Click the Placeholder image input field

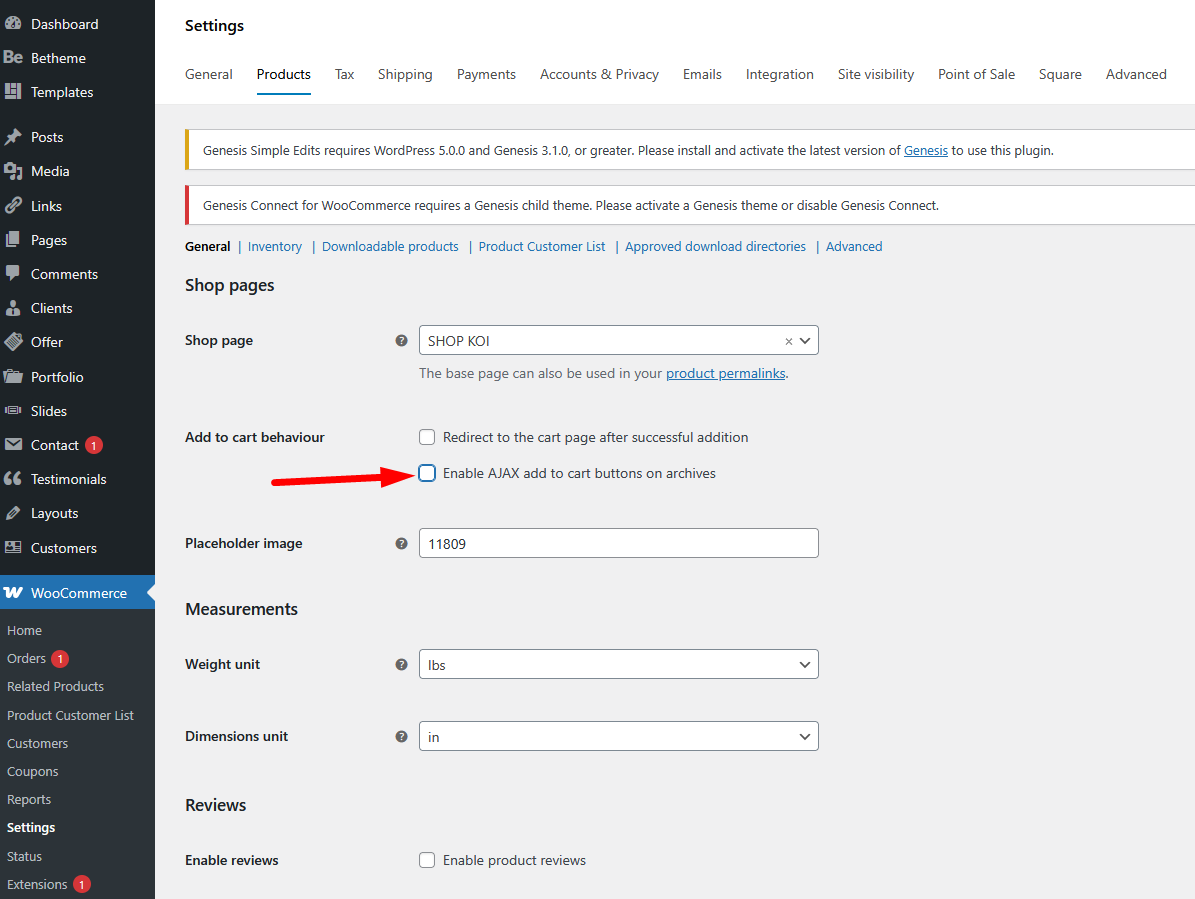pyautogui.click(x=618, y=544)
